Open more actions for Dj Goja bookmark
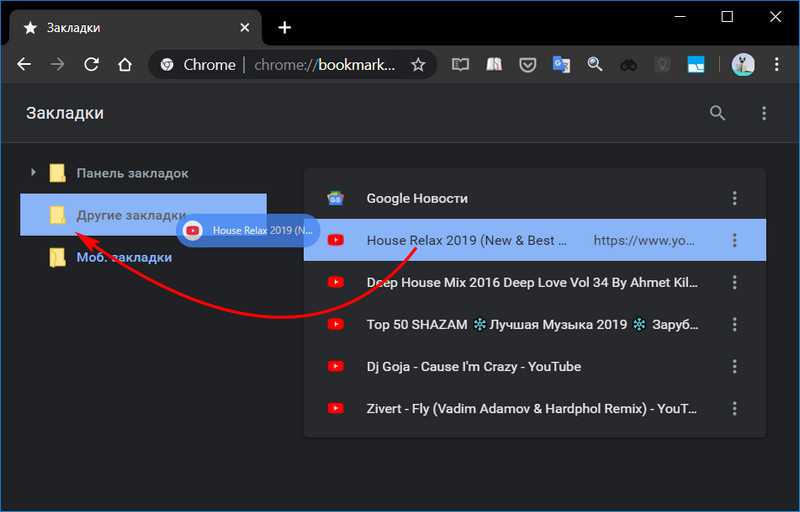The image size is (800, 512). click(x=735, y=366)
